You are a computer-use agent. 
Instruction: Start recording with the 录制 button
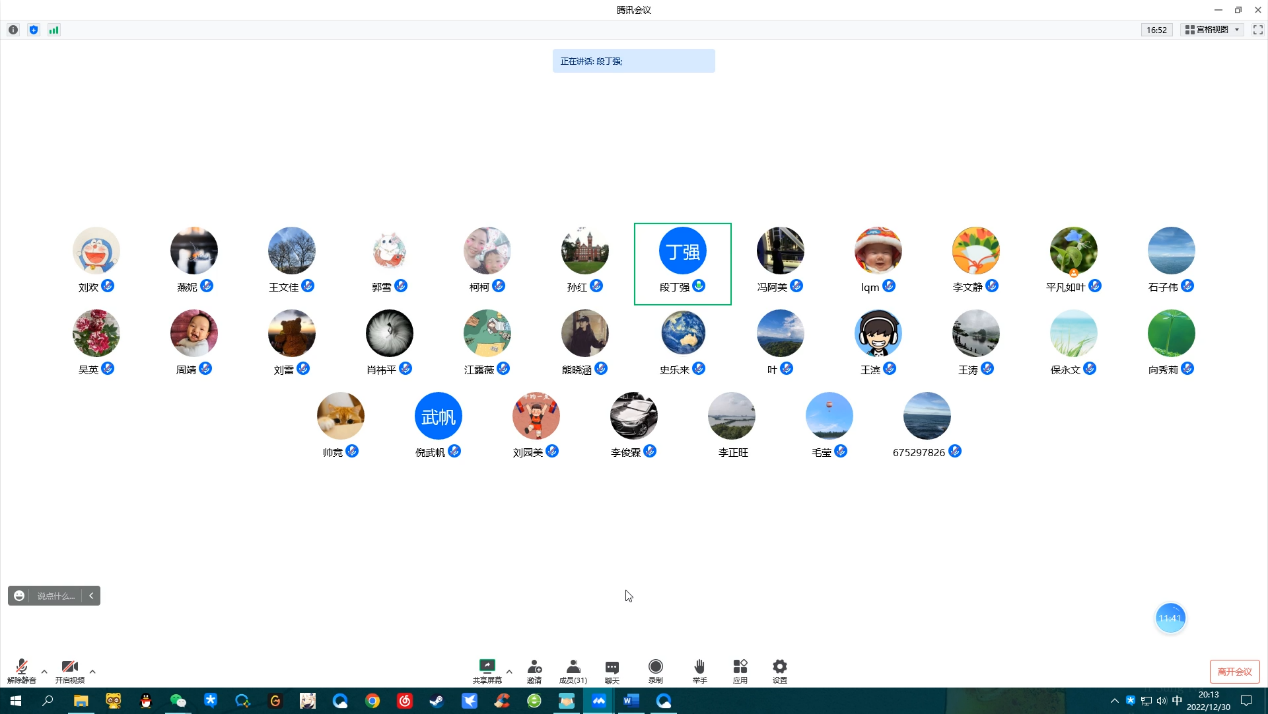(x=655, y=669)
